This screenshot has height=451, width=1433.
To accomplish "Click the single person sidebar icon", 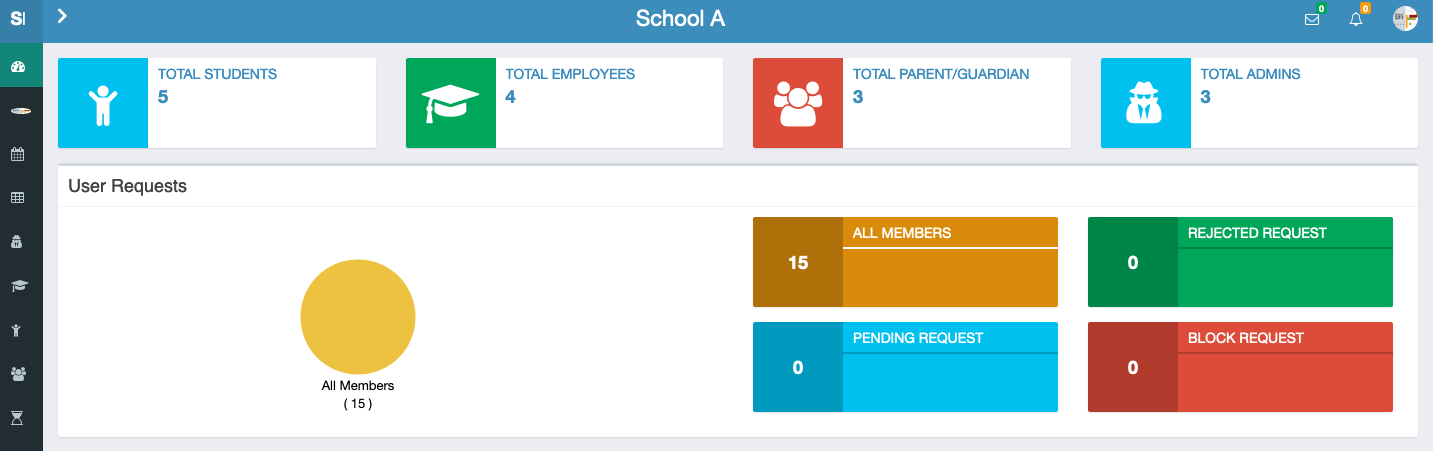I will coord(18,330).
